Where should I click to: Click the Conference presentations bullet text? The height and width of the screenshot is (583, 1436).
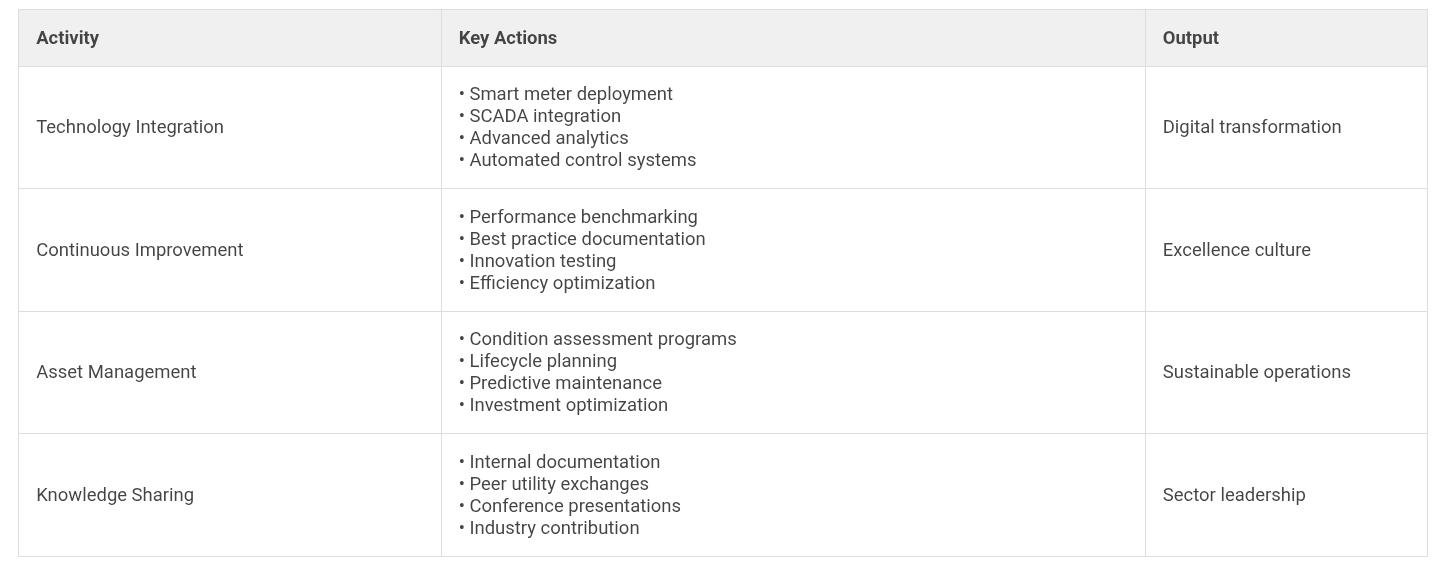[x=575, y=506]
